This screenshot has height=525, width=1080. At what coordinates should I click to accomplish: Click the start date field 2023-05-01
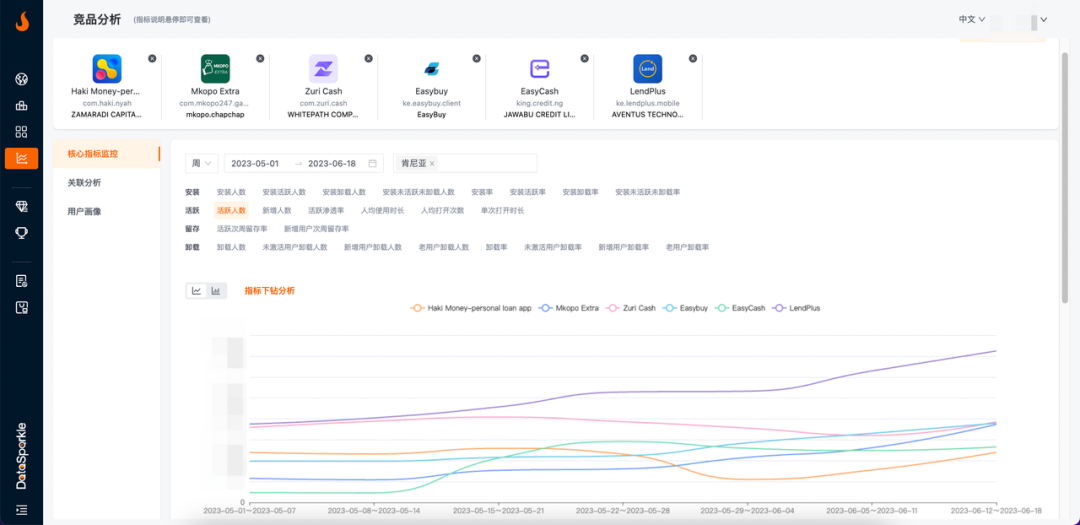click(x=255, y=163)
